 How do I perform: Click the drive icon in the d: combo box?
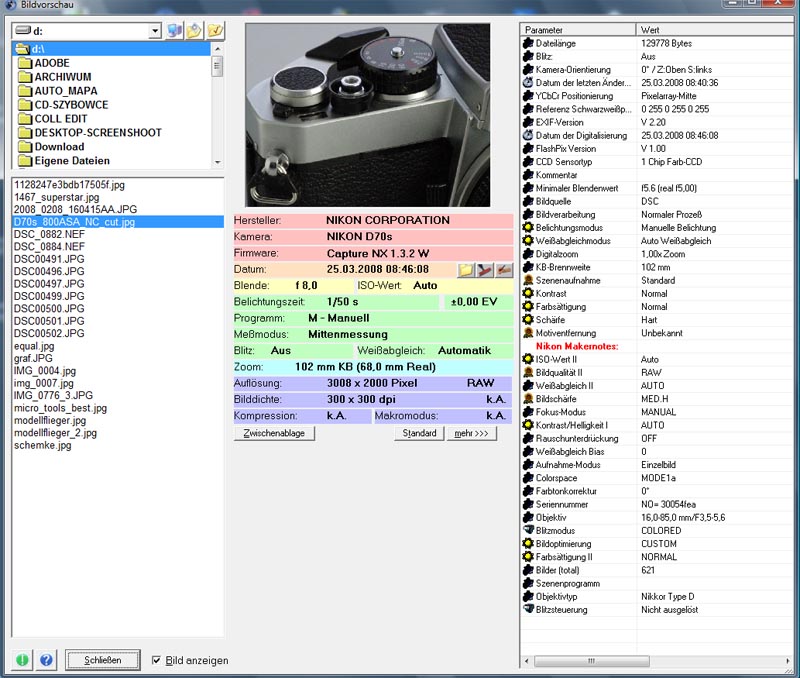(x=22, y=31)
